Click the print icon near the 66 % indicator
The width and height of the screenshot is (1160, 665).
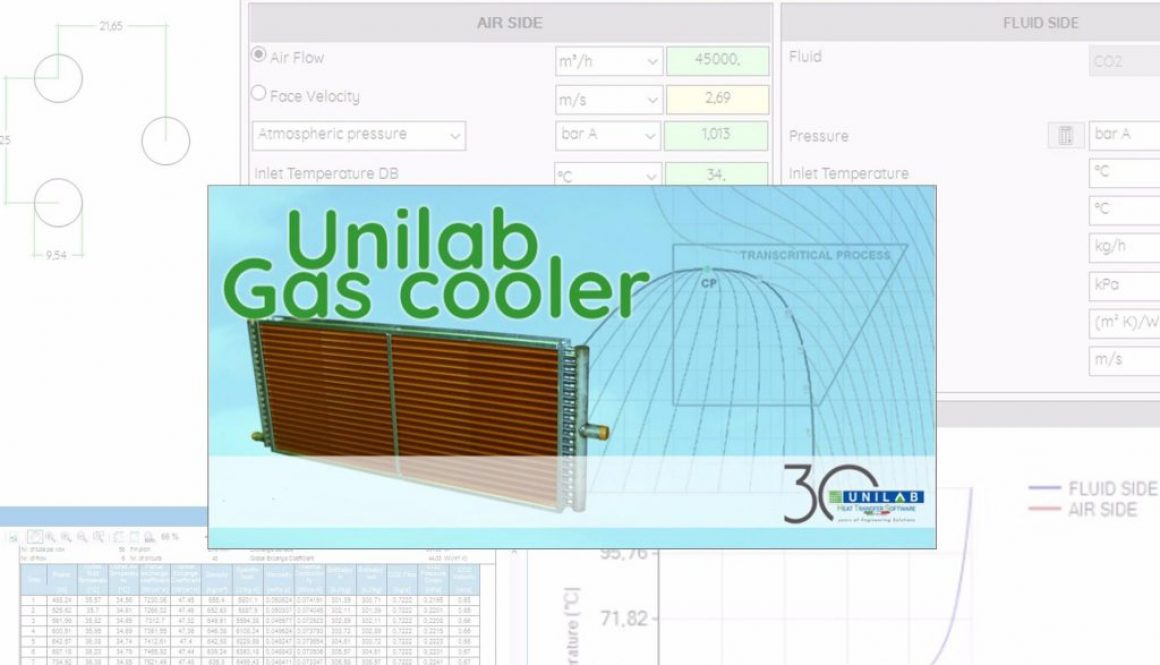point(146,537)
